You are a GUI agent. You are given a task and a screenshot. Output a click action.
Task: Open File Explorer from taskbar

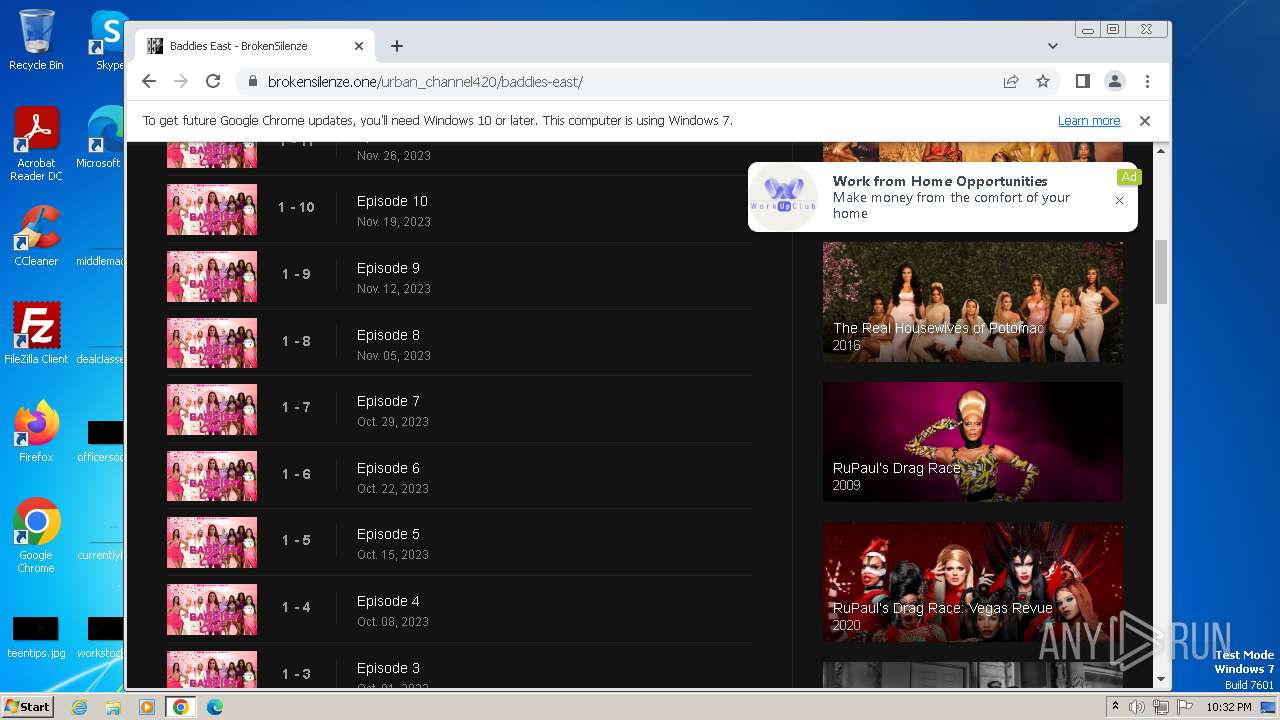tap(113, 707)
